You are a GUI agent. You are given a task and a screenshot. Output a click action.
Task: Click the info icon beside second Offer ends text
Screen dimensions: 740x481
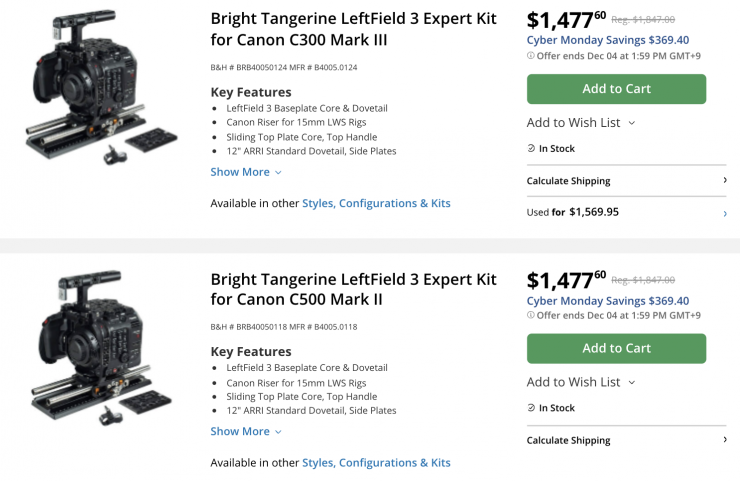531,315
